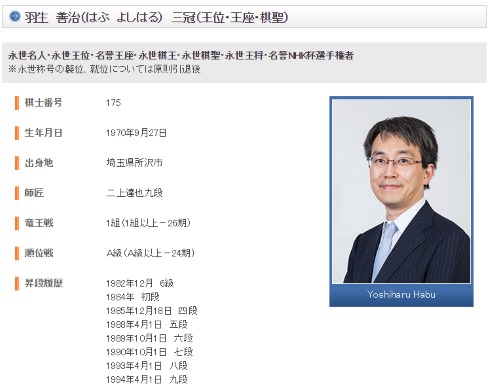The image size is (490, 392).
Task: Click the value 埼玉県所沢市
Action: click(134, 163)
